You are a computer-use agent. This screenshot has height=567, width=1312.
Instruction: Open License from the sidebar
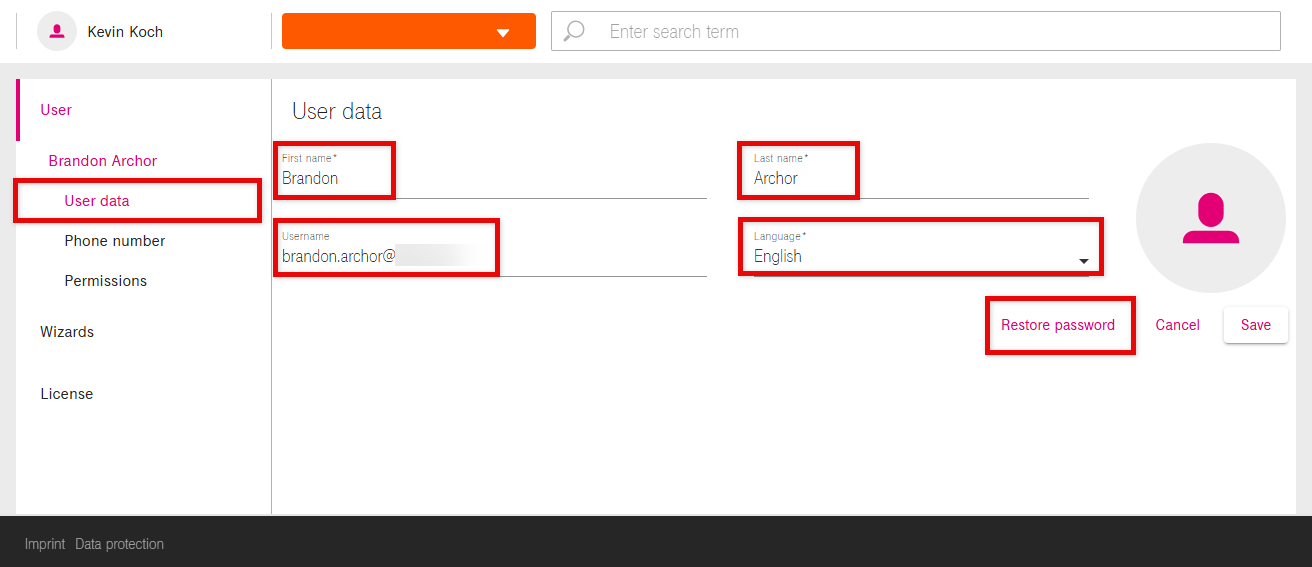(x=67, y=394)
